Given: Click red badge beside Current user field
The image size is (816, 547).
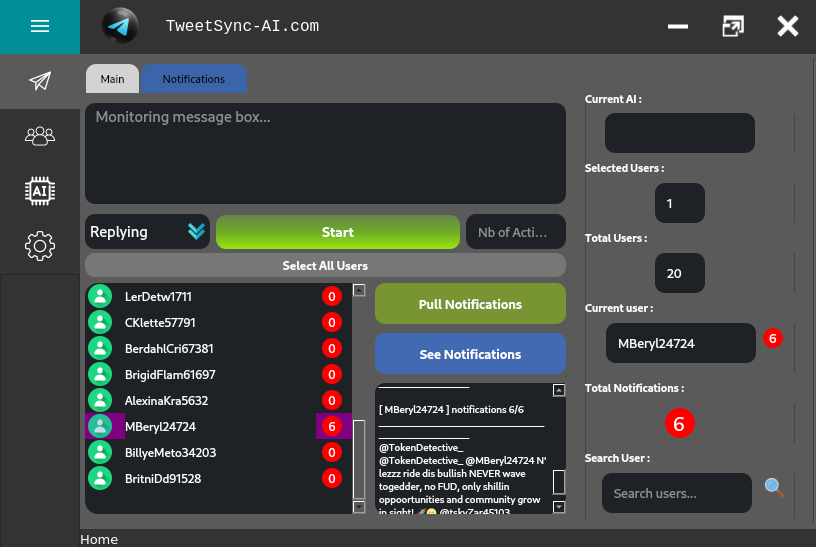Looking at the screenshot, I should pos(772,338).
